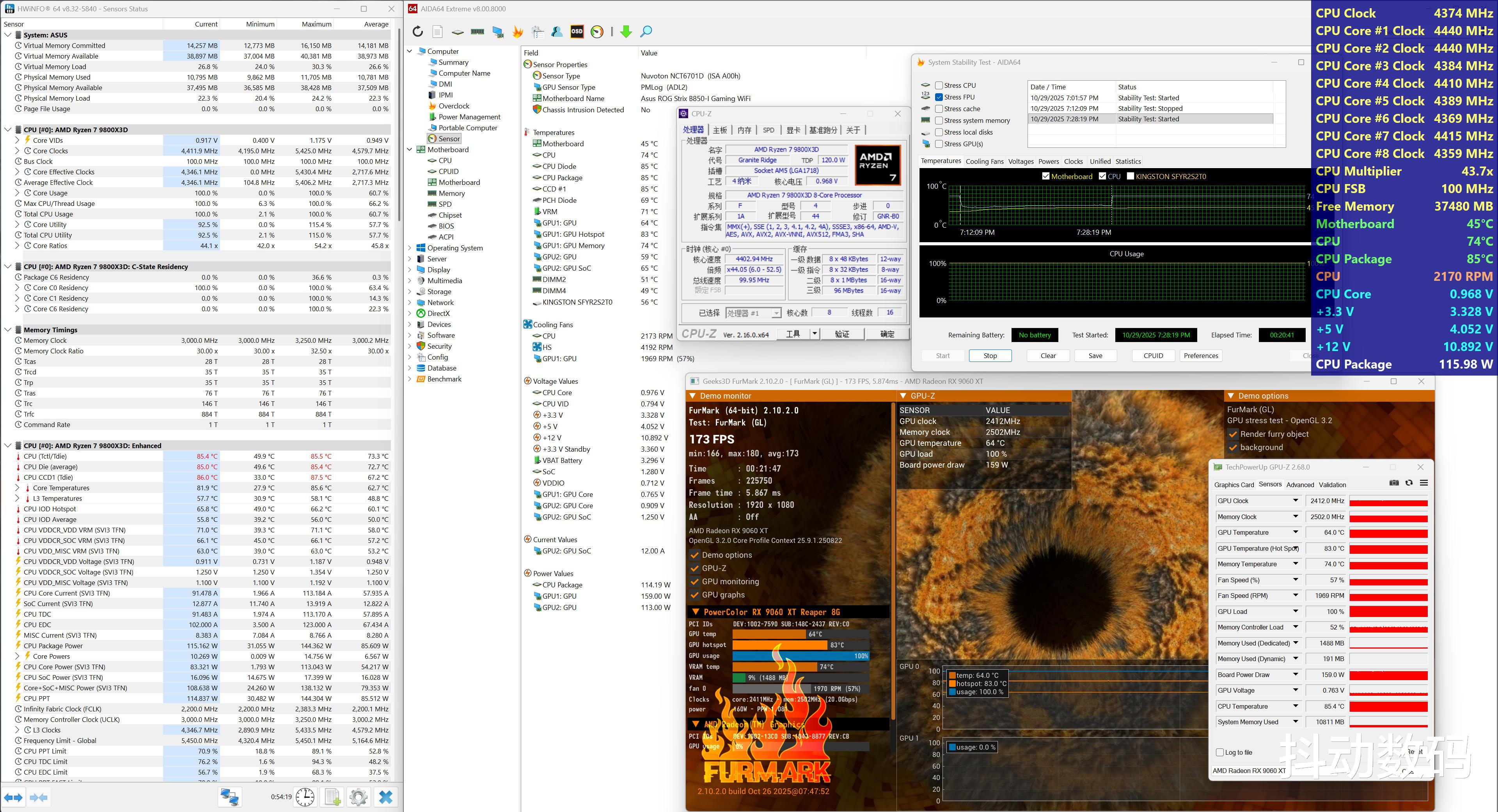Expand the Operating System tree node
The height and width of the screenshot is (812, 1498).
point(409,248)
